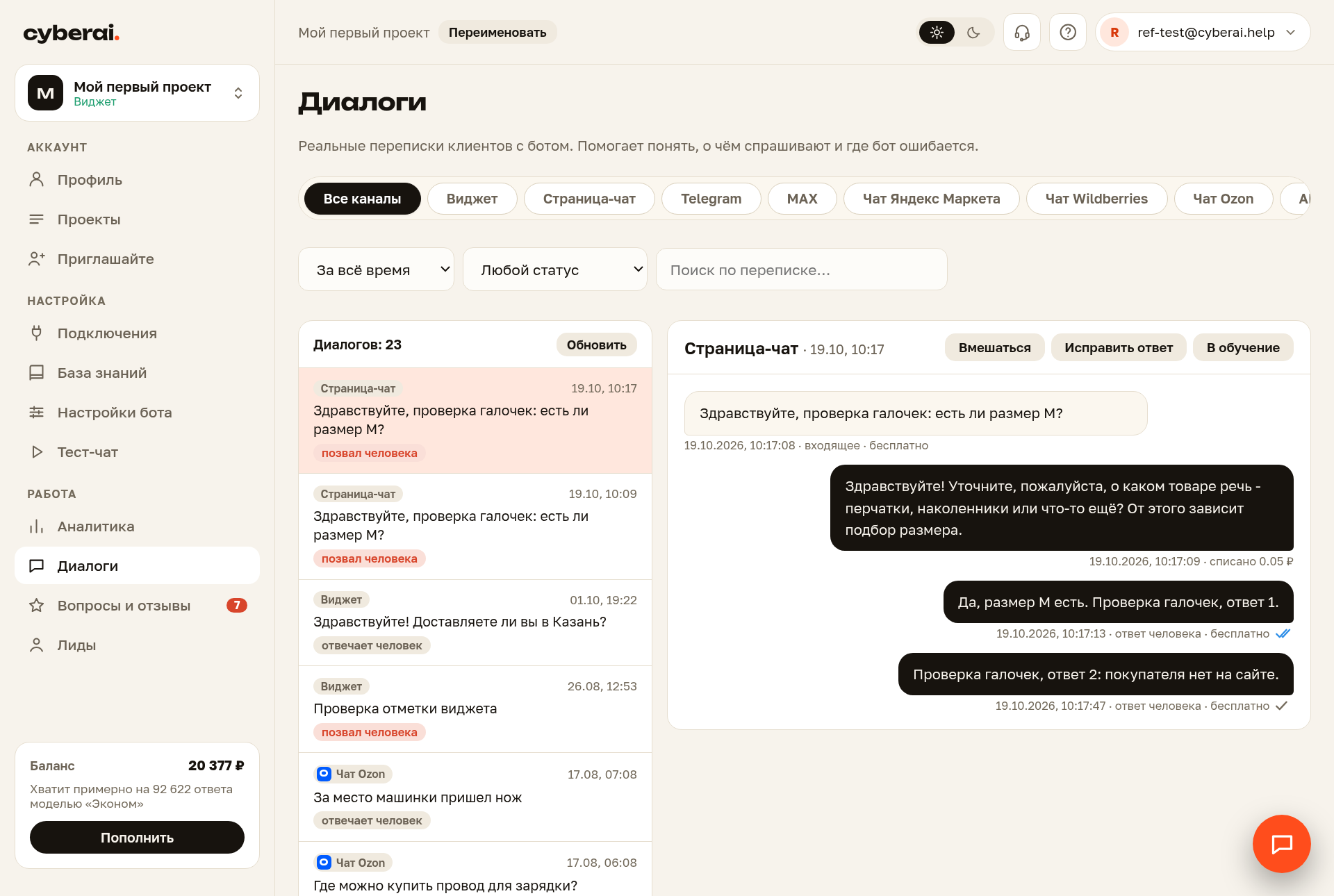
Task: Click the Поиск по переписке search field
Action: point(801,269)
